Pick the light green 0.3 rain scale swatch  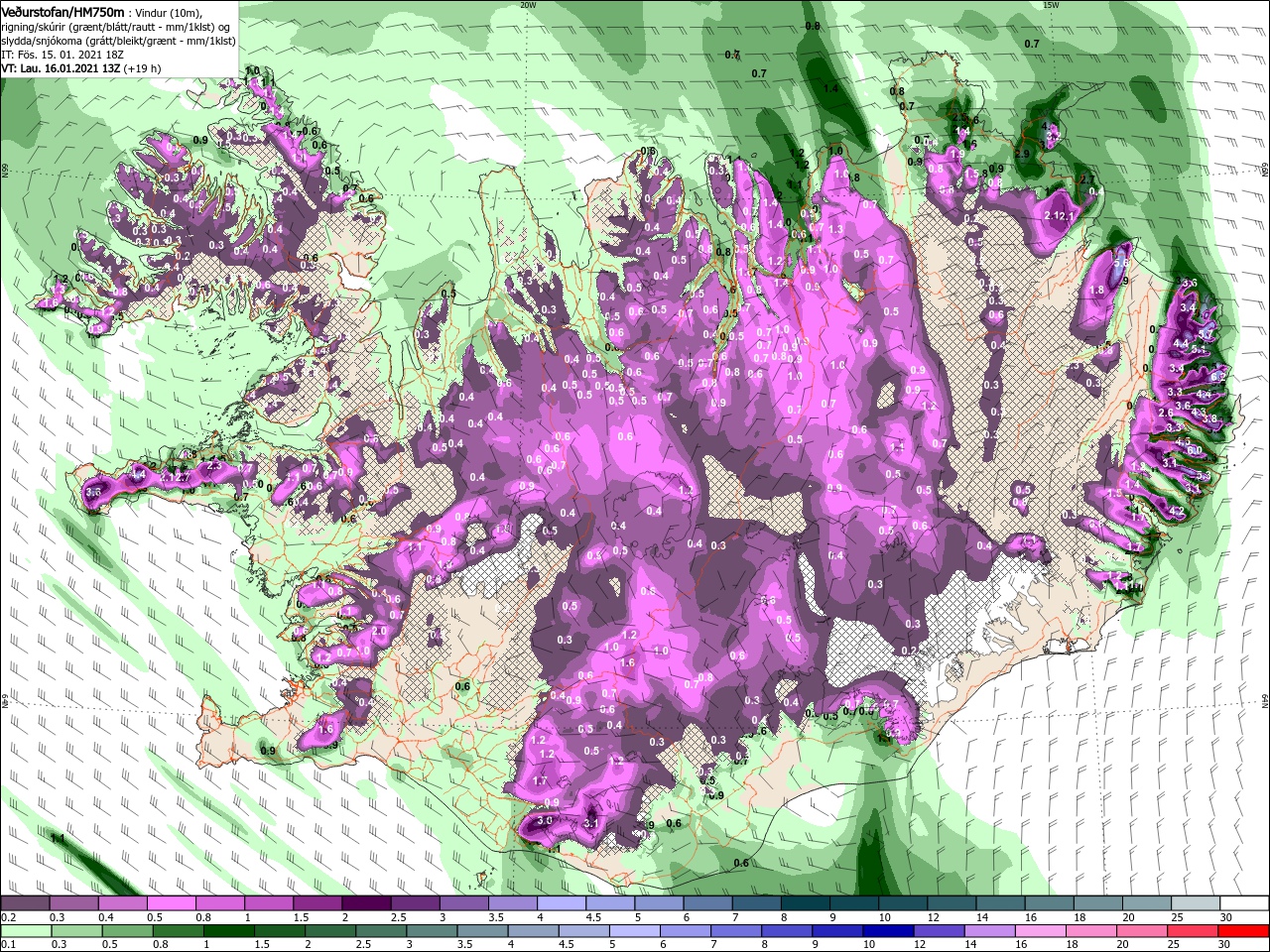pyautogui.click(x=76, y=931)
